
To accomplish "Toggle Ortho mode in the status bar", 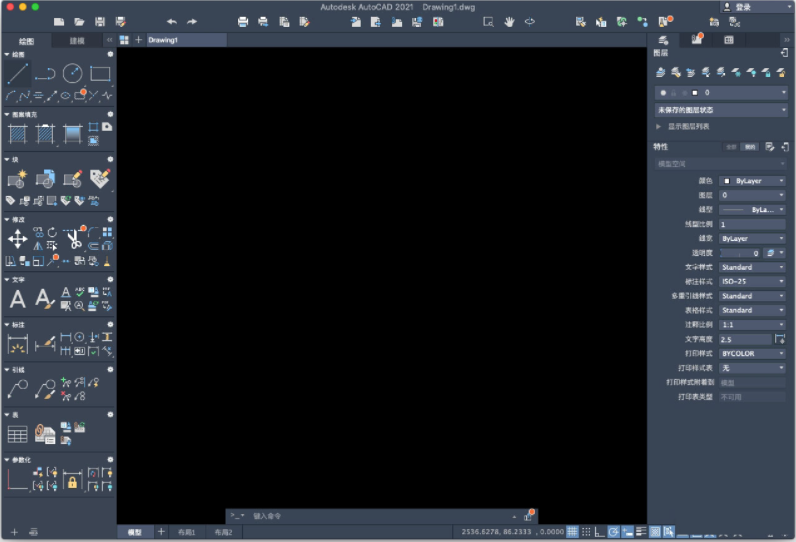I will 600,531.
